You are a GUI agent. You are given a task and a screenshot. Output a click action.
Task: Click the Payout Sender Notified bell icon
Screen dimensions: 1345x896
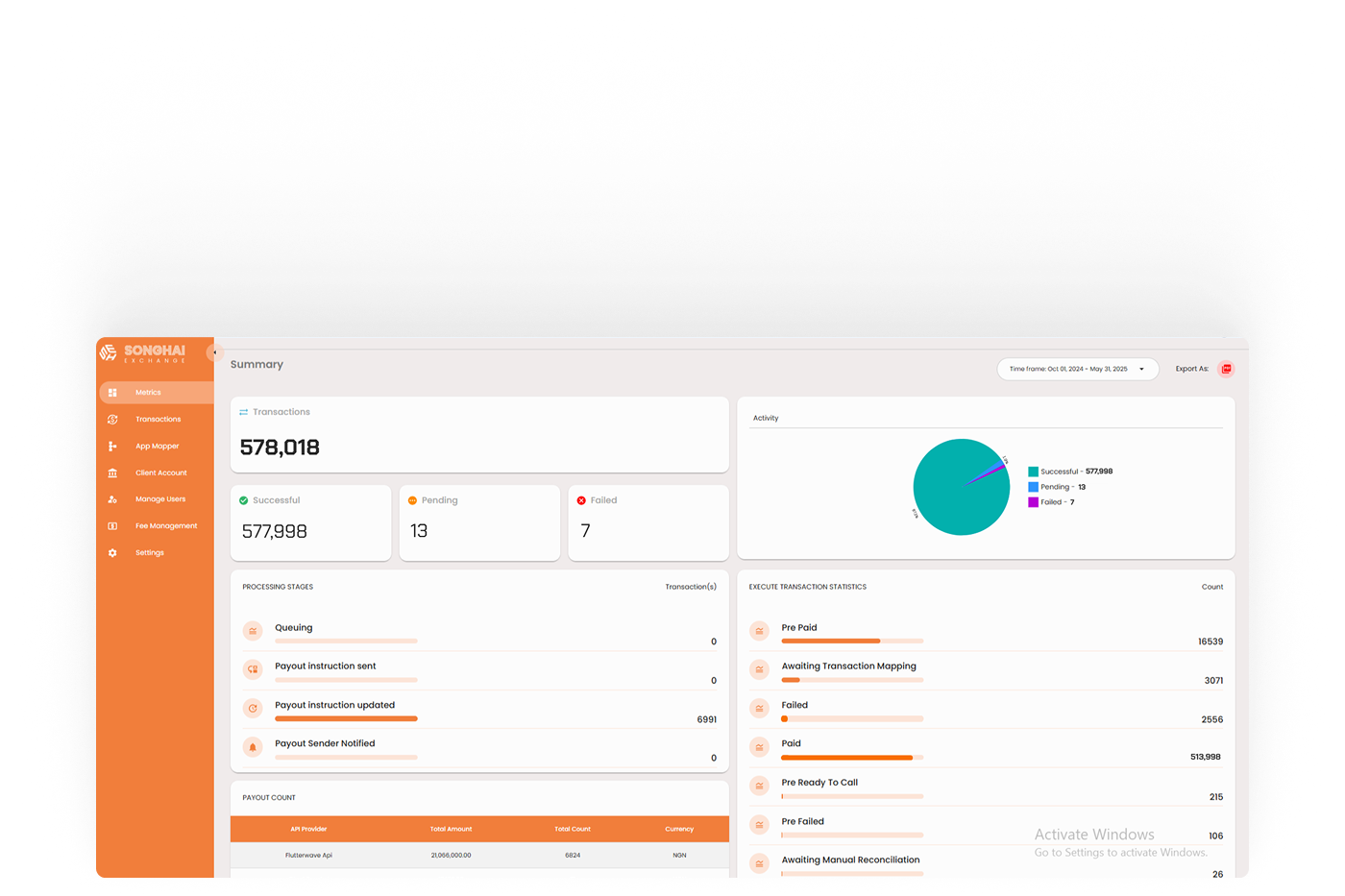[253, 747]
